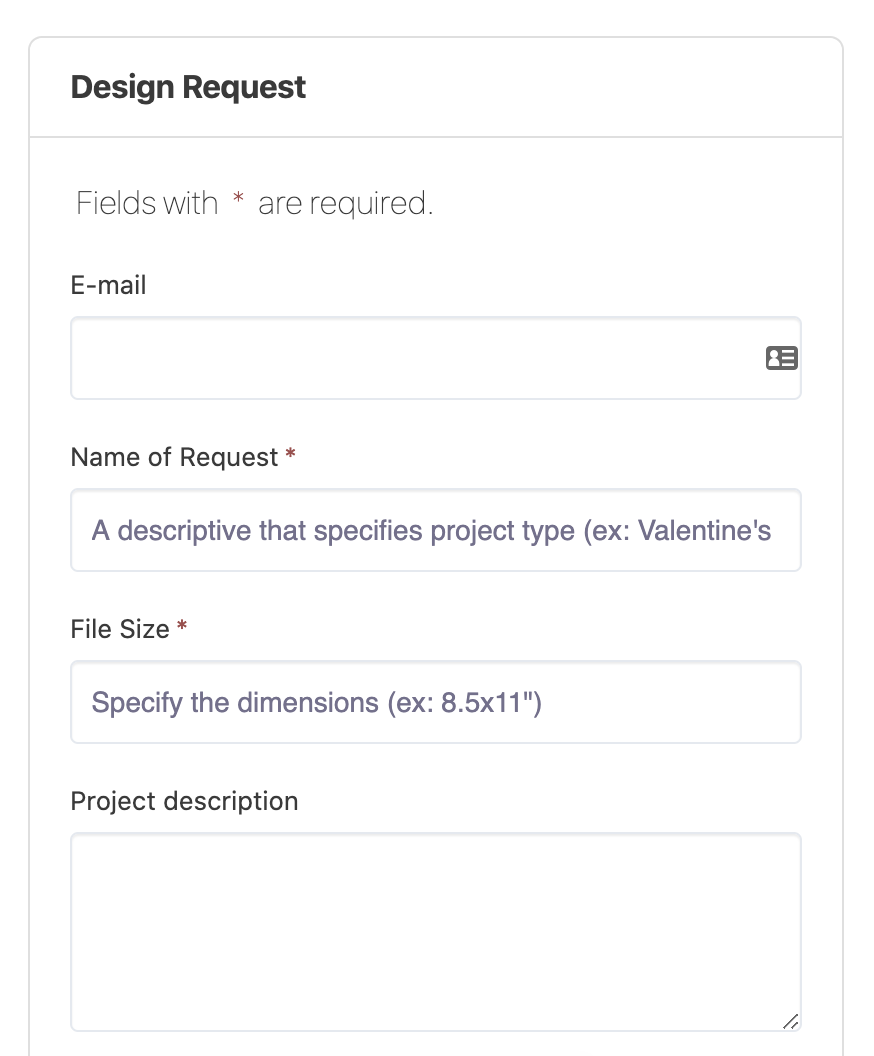Select the Project description label

(184, 800)
